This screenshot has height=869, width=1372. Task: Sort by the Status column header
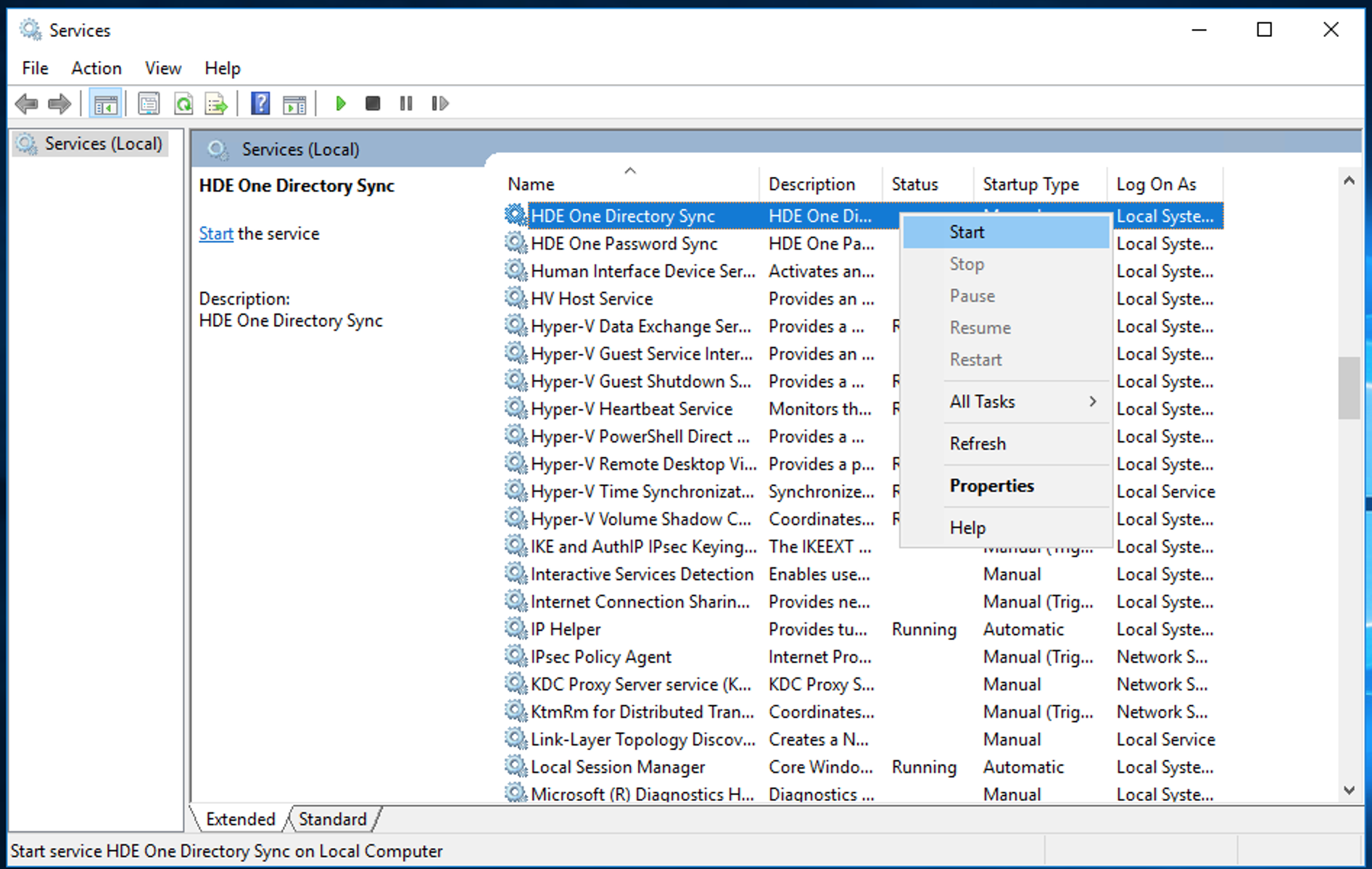(x=927, y=184)
